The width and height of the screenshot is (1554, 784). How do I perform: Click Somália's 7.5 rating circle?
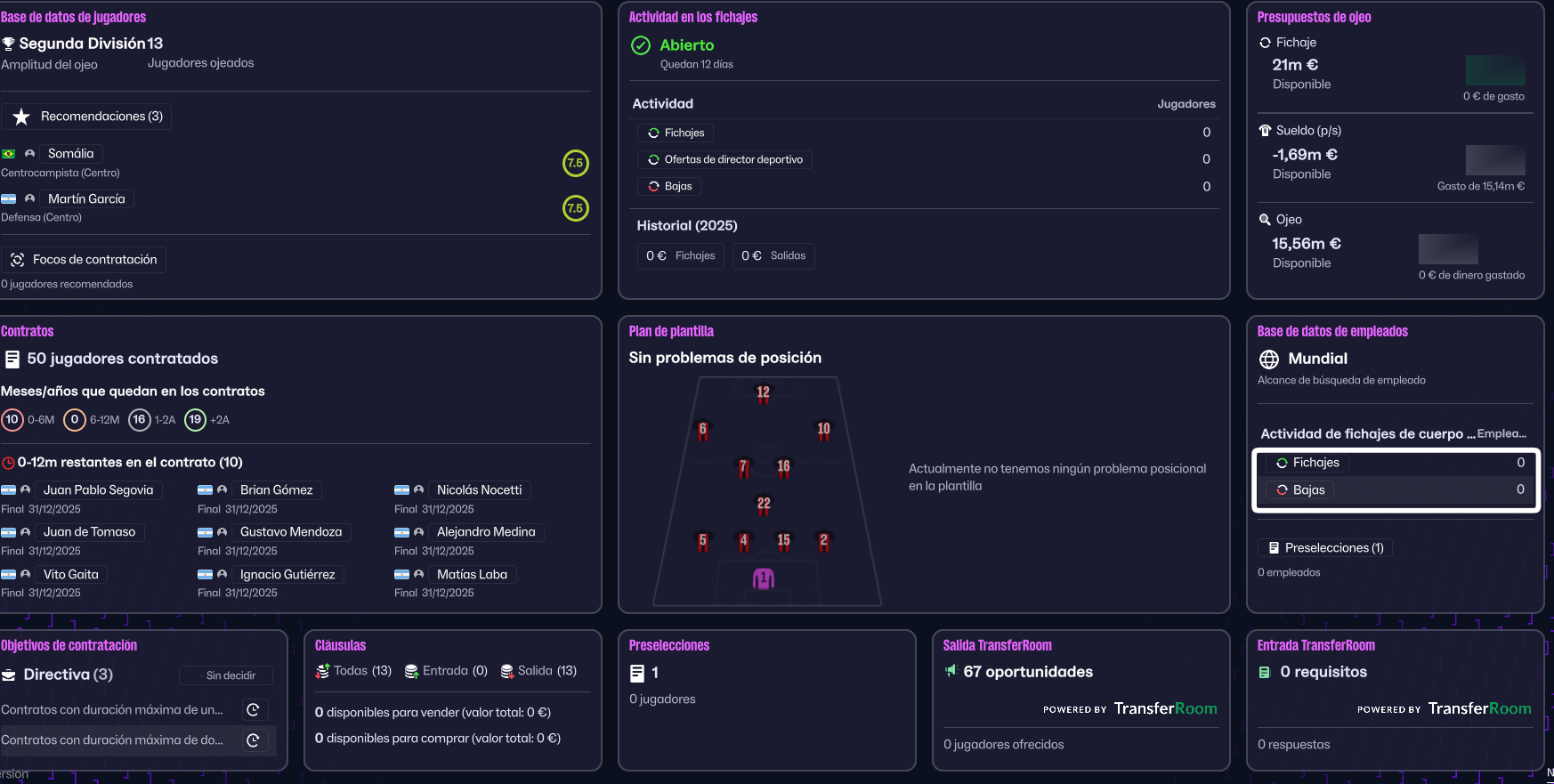click(576, 163)
